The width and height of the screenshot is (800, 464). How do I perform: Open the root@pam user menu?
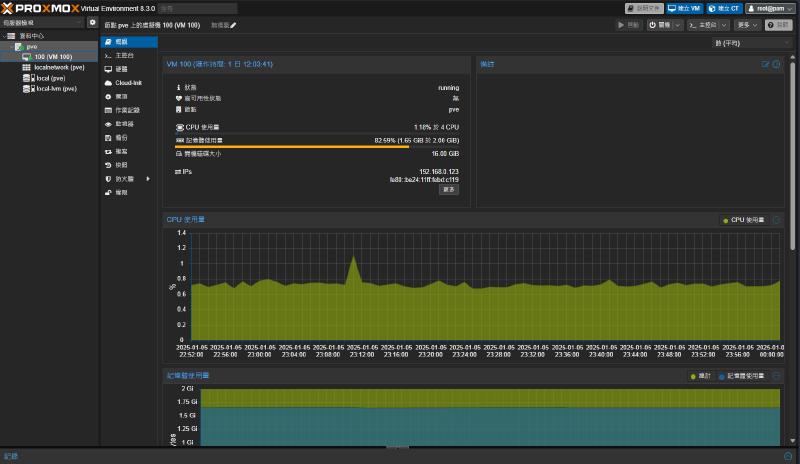[x=770, y=8]
